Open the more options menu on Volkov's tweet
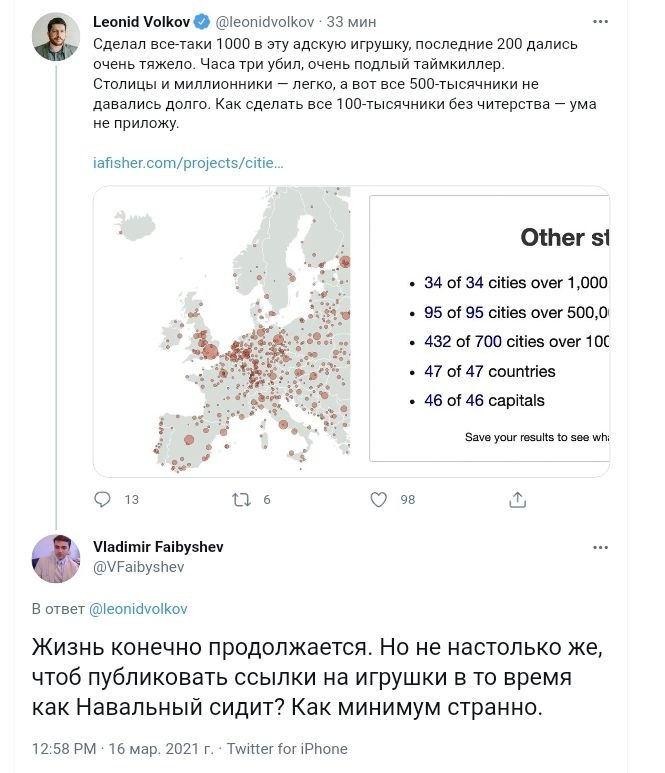665x773 pixels. (599, 21)
